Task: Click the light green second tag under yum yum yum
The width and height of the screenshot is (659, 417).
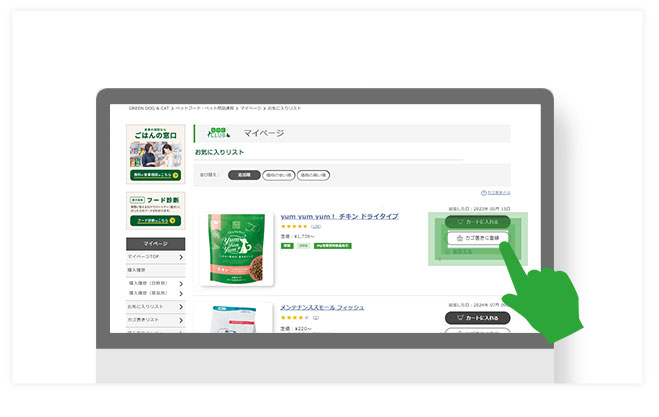Action: pos(303,246)
